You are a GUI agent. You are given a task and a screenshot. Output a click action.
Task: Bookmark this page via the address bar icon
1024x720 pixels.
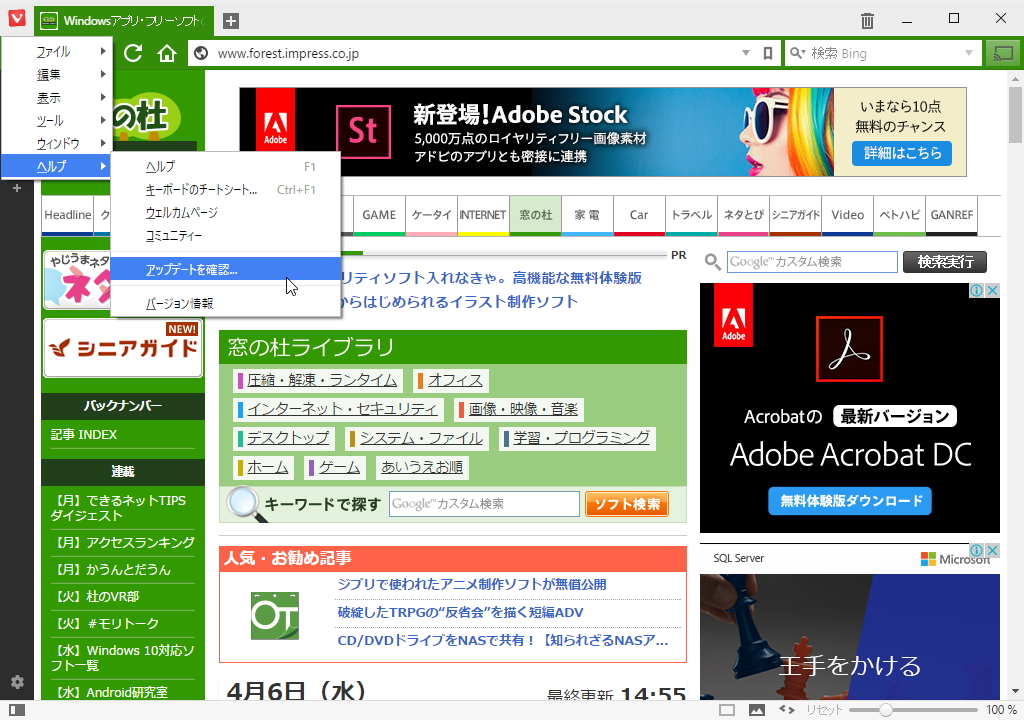(x=767, y=52)
